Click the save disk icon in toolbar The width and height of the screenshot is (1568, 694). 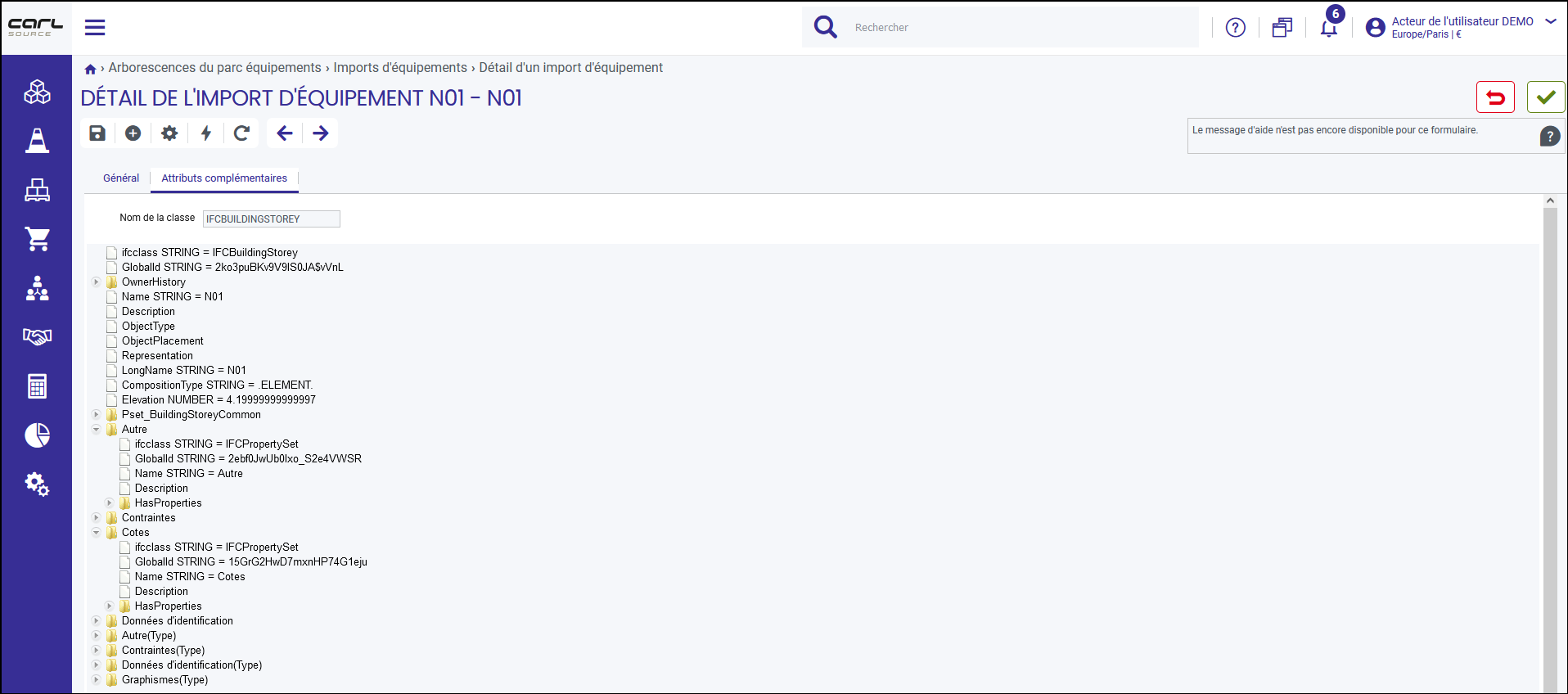click(97, 133)
